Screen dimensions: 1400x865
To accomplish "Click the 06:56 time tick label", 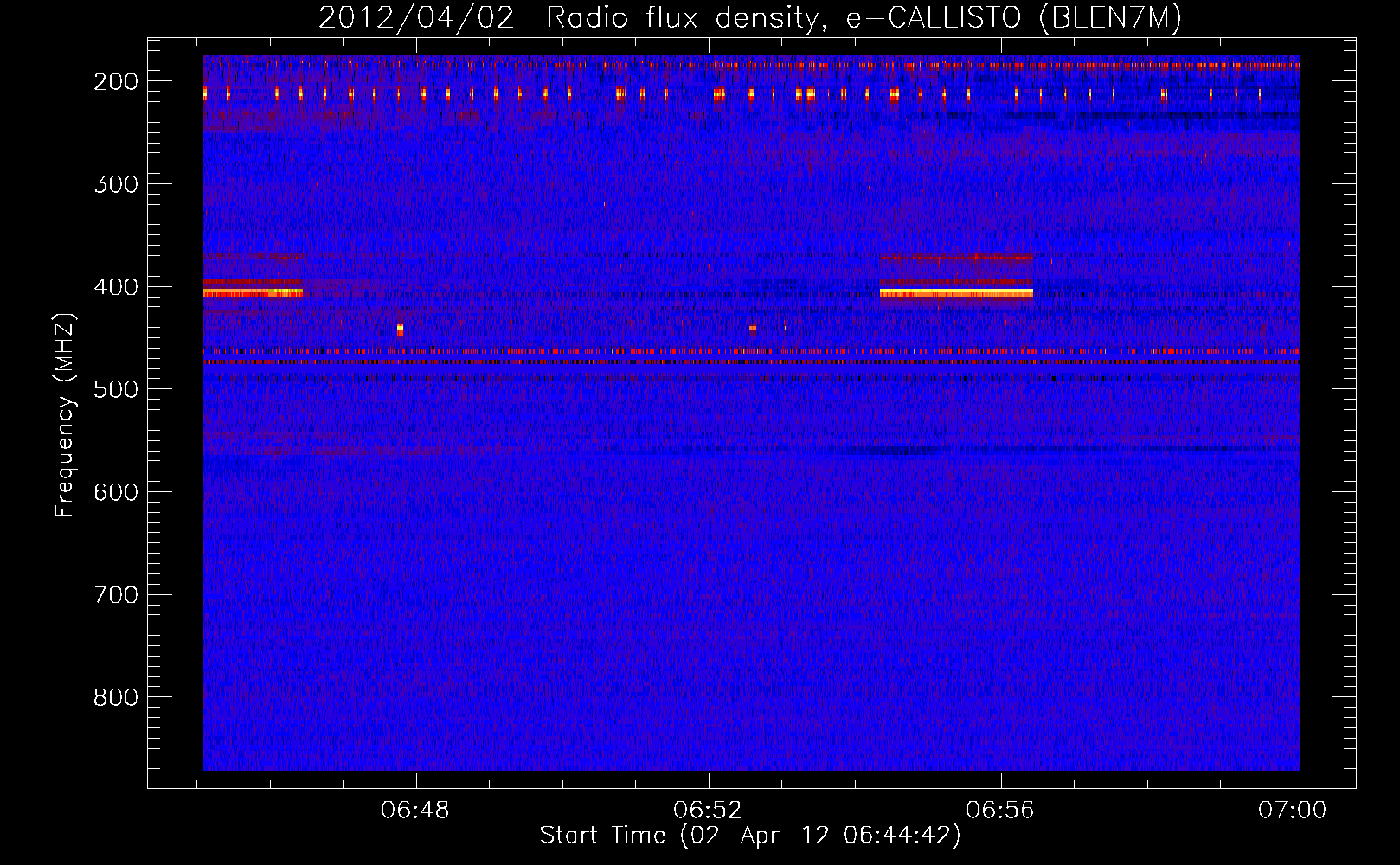I will pyautogui.click(x=1000, y=811).
